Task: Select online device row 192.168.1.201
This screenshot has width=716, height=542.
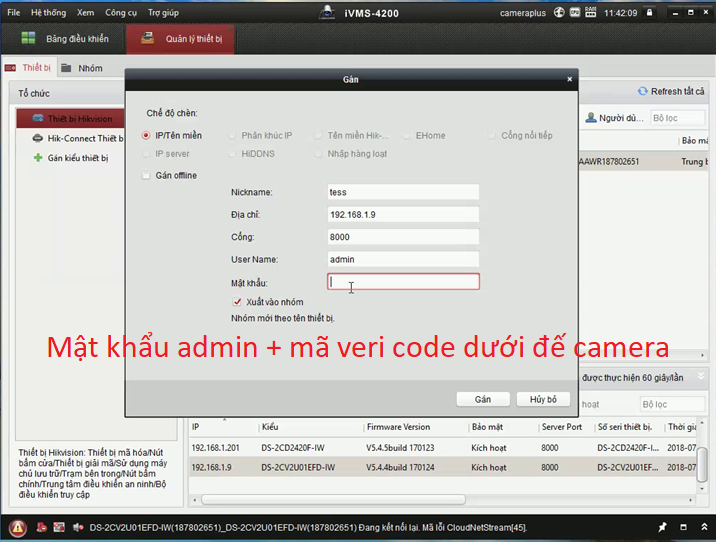Action: click(443, 447)
